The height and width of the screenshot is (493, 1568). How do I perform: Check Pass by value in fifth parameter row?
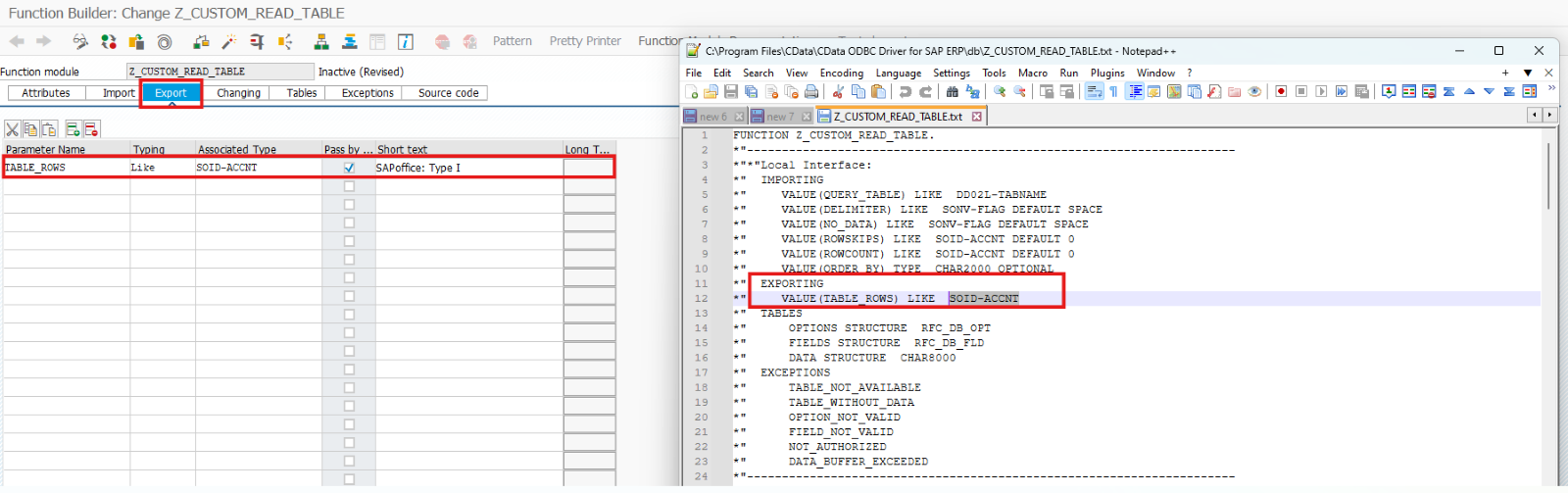pyautogui.click(x=349, y=241)
